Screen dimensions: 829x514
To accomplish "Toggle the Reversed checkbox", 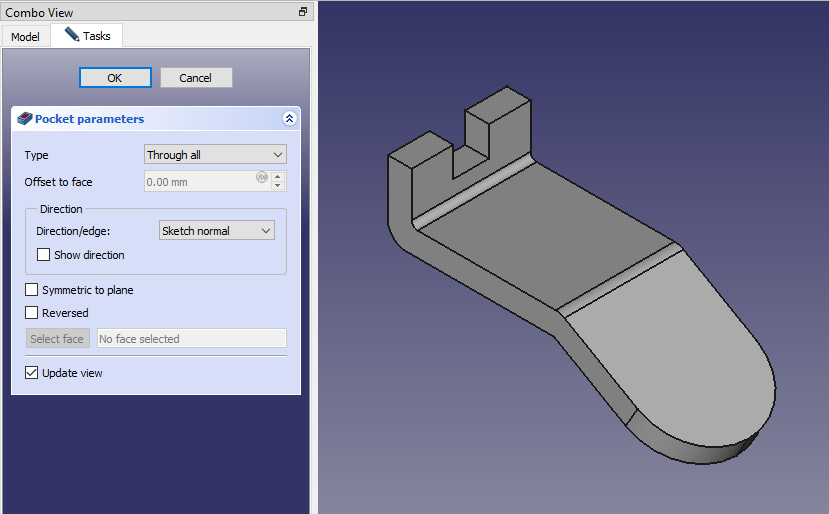I will (32, 313).
